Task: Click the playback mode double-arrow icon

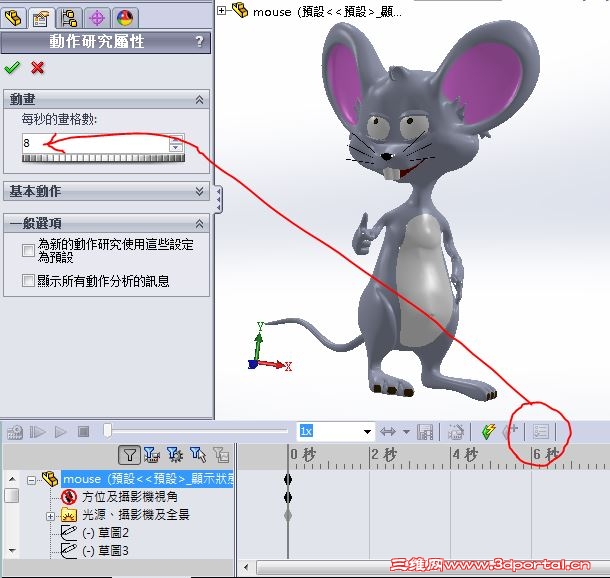Action: click(388, 431)
